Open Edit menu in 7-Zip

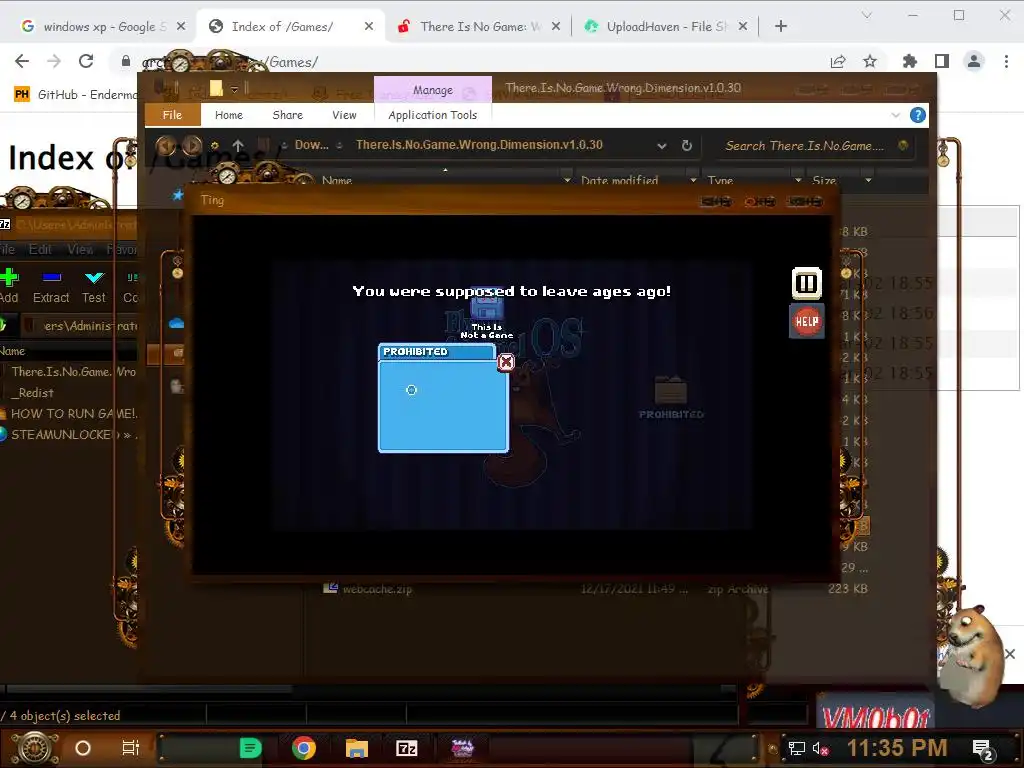point(40,249)
